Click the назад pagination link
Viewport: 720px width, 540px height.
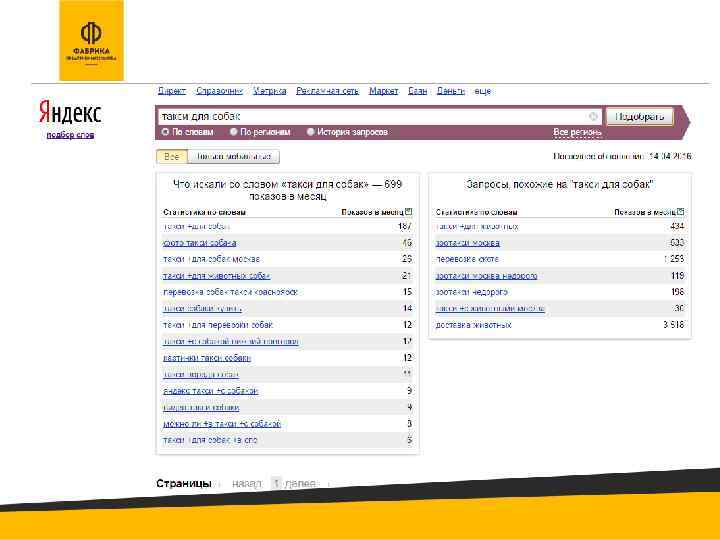click(247, 484)
